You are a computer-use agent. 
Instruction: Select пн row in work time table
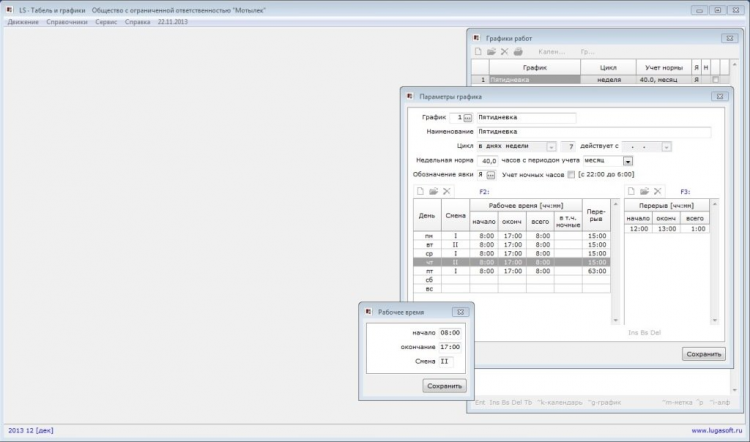[x=512, y=236]
